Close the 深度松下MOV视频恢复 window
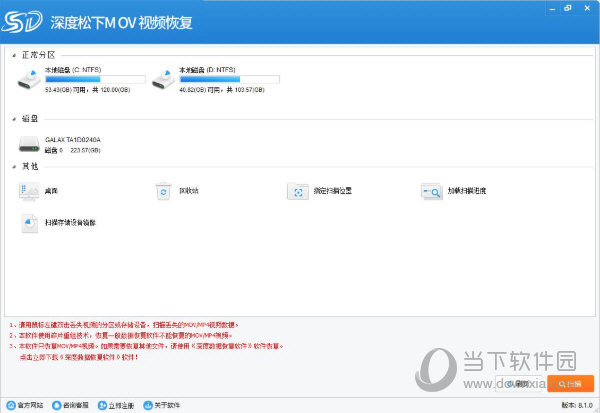 [587, 8]
